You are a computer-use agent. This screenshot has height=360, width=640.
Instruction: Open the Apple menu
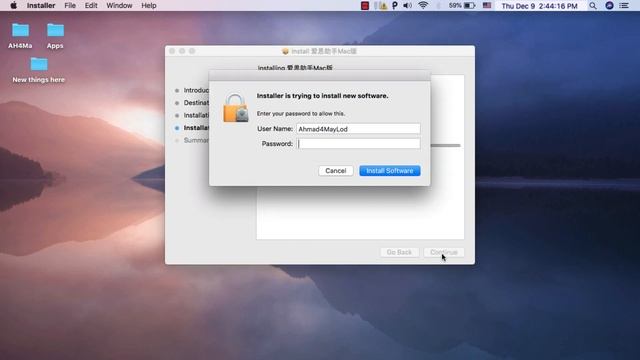click(13, 5)
